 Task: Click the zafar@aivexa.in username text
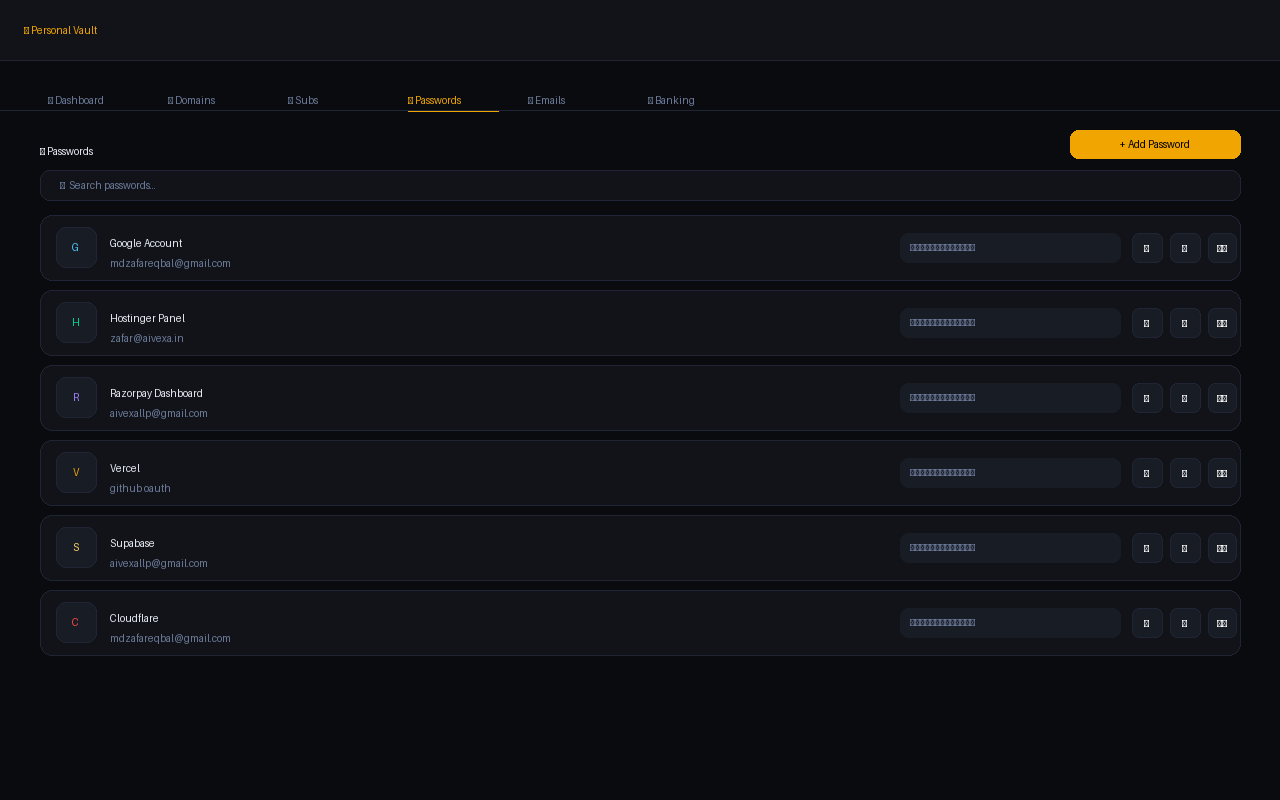pyautogui.click(x=147, y=338)
